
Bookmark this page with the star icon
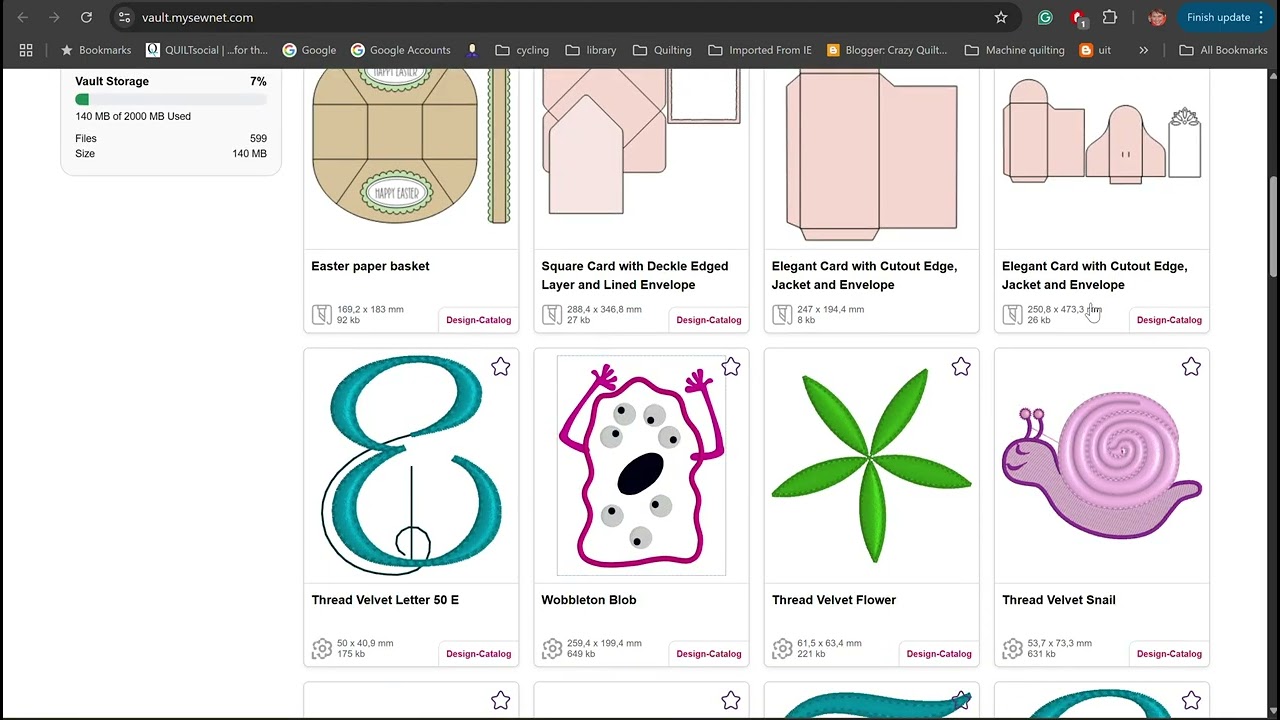tap(1000, 17)
